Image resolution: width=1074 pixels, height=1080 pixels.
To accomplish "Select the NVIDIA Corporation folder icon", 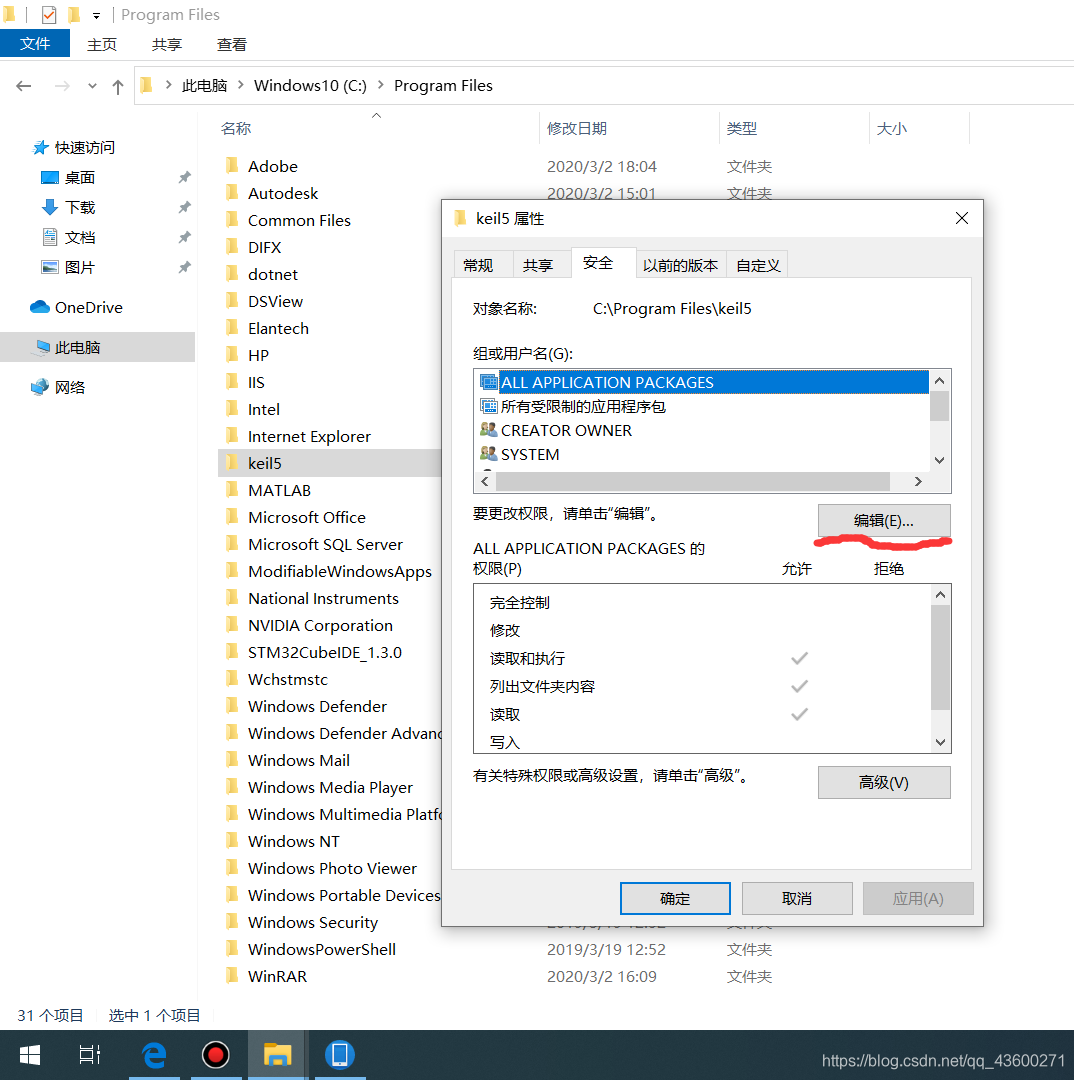I will tap(232, 625).
